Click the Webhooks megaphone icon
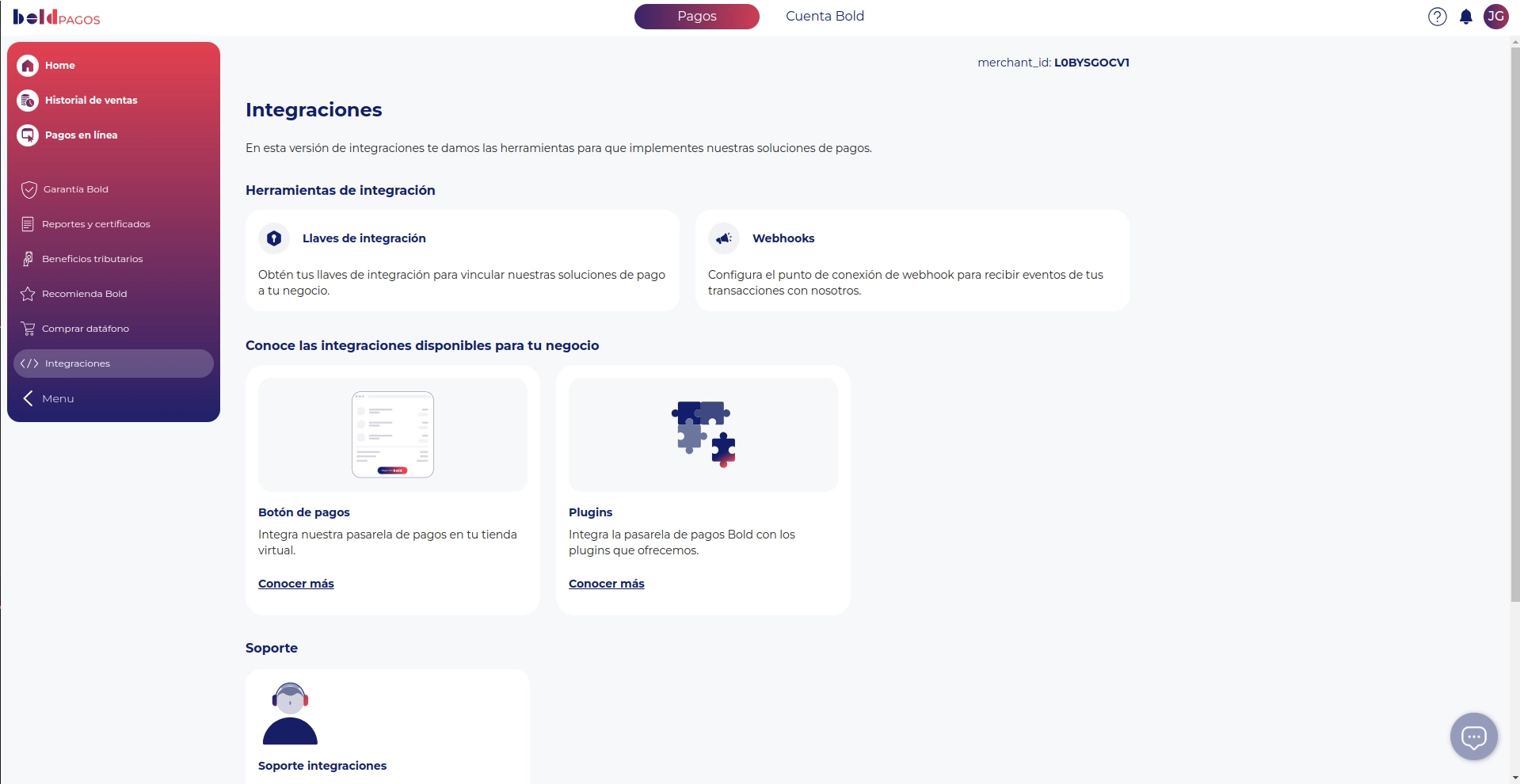Image resolution: width=1520 pixels, height=784 pixels. (724, 238)
